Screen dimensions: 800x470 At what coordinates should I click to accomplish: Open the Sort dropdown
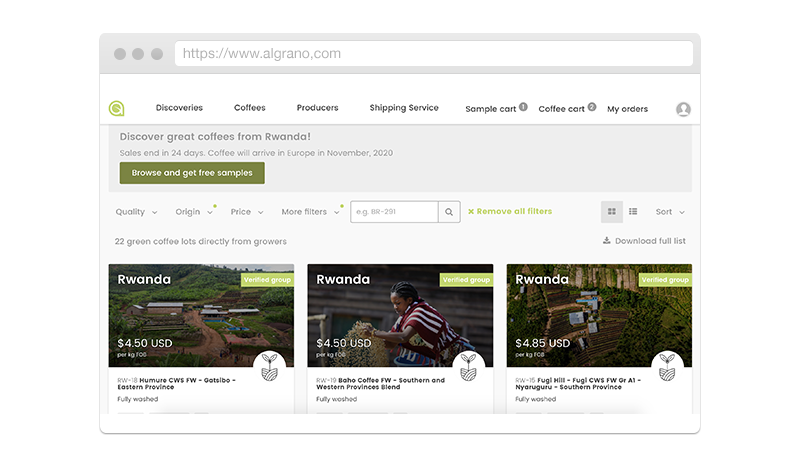(x=670, y=212)
